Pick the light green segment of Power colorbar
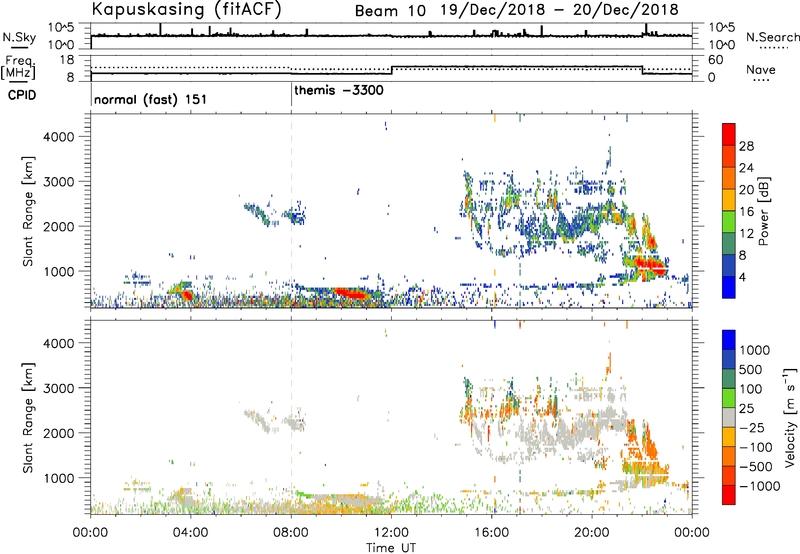 coord(729,222)
